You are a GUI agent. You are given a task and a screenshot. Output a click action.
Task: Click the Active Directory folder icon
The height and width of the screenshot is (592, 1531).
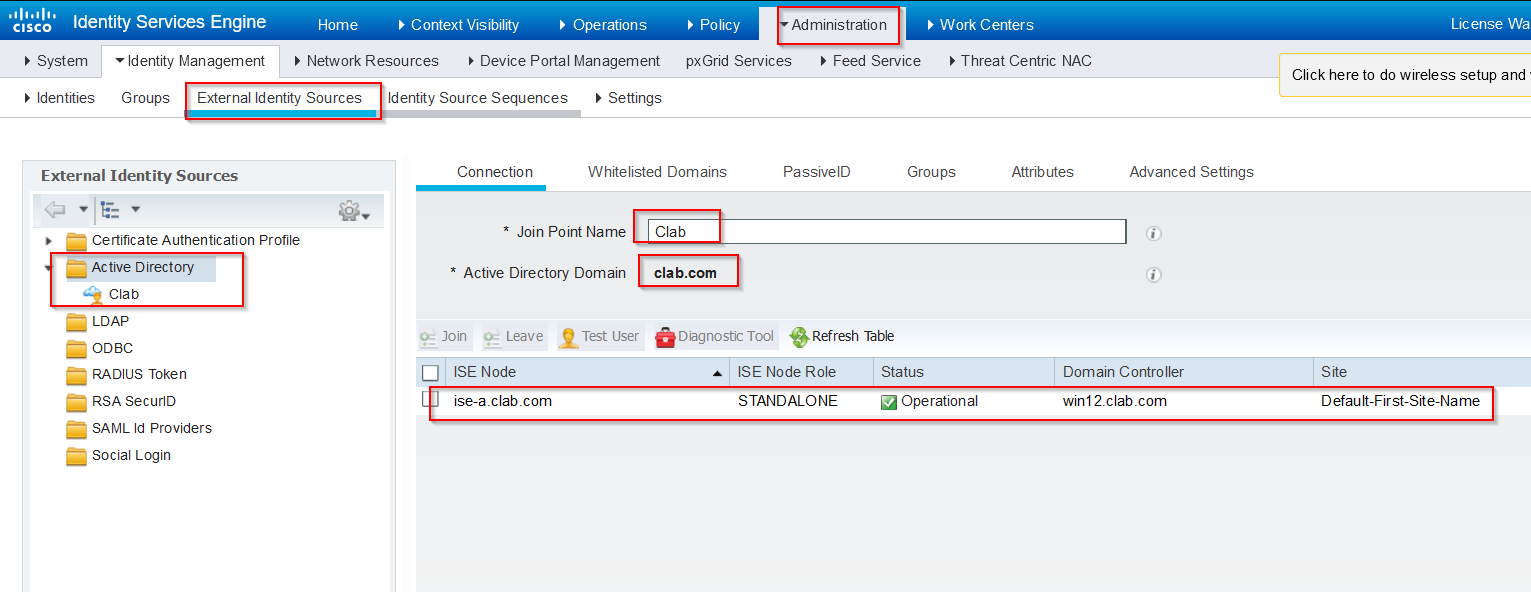point(76,268)
